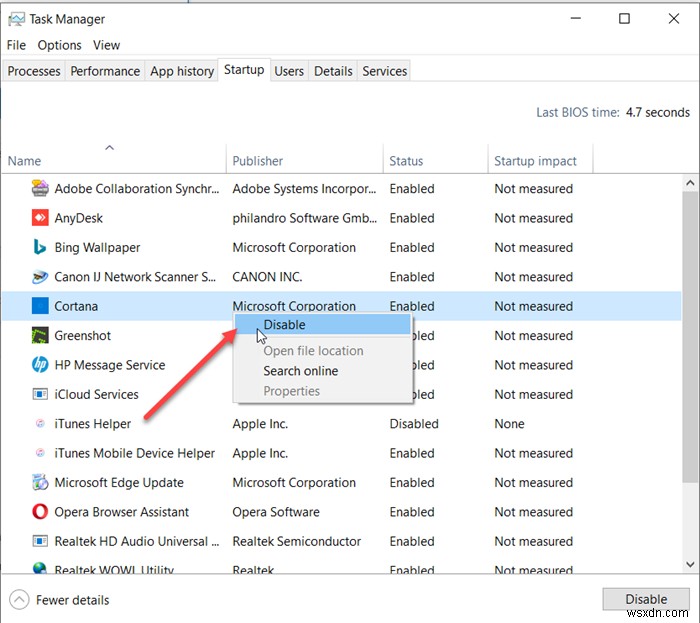Select Realtek HD Audio Universal entry

coord(137,541)
